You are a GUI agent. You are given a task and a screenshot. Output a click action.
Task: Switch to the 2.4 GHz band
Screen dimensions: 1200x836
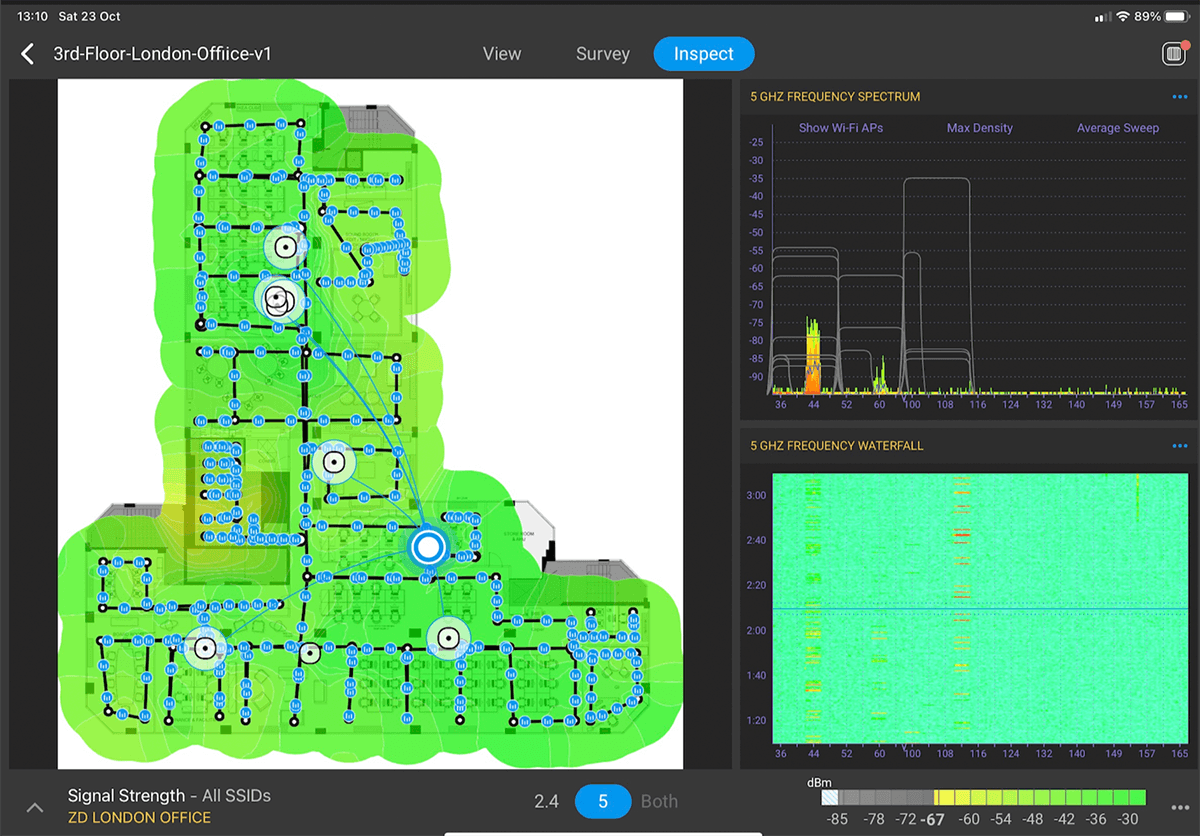pyautogui.click(x=546, y=801)
